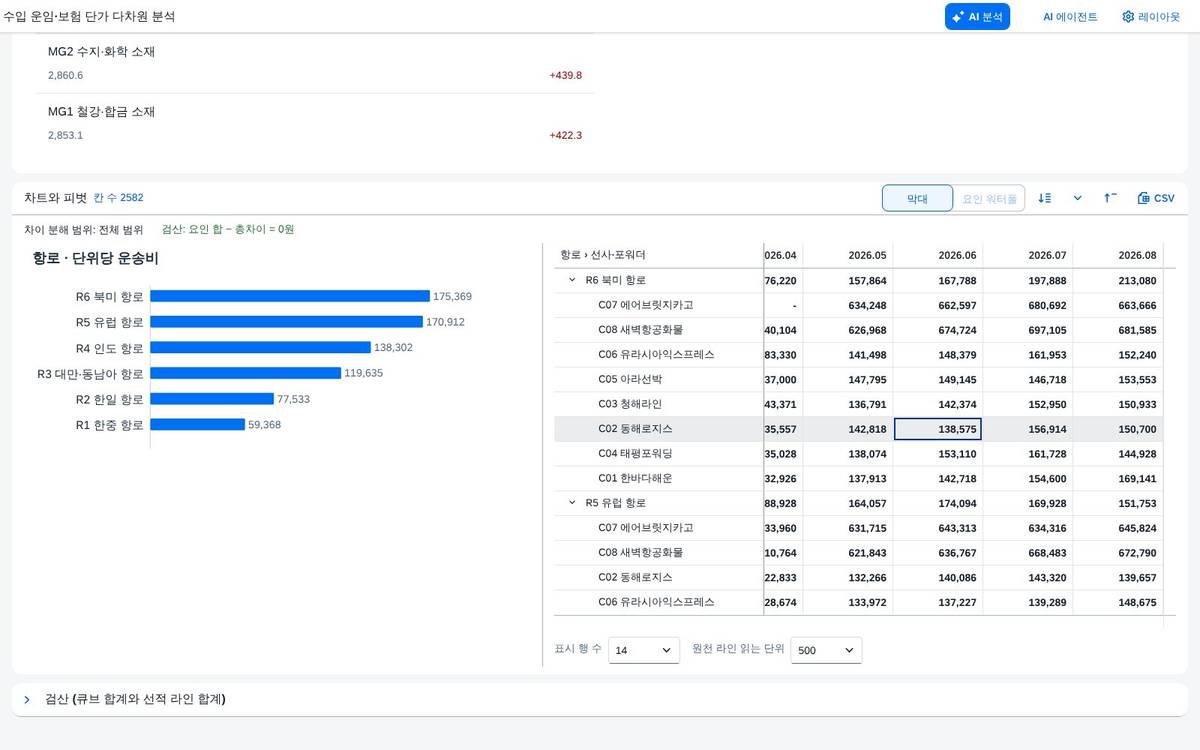Click the C05 아라선박 row label

coord(630,379)
